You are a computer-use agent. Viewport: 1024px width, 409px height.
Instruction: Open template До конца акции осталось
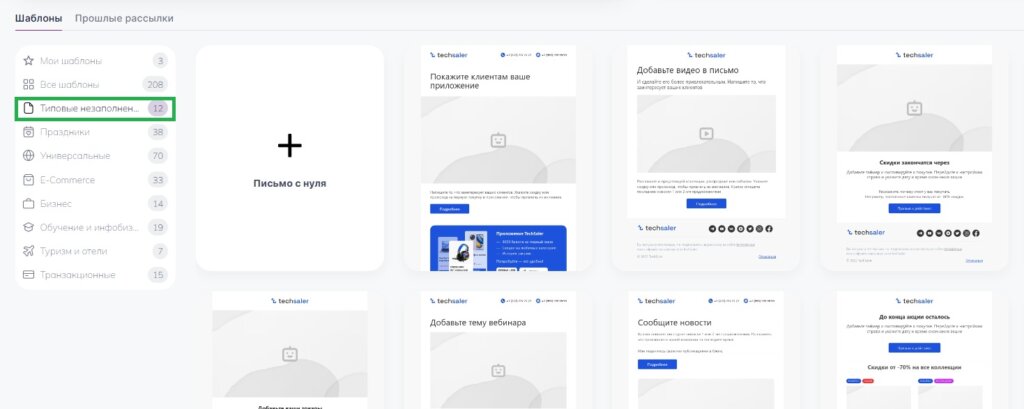coord(914,350)
